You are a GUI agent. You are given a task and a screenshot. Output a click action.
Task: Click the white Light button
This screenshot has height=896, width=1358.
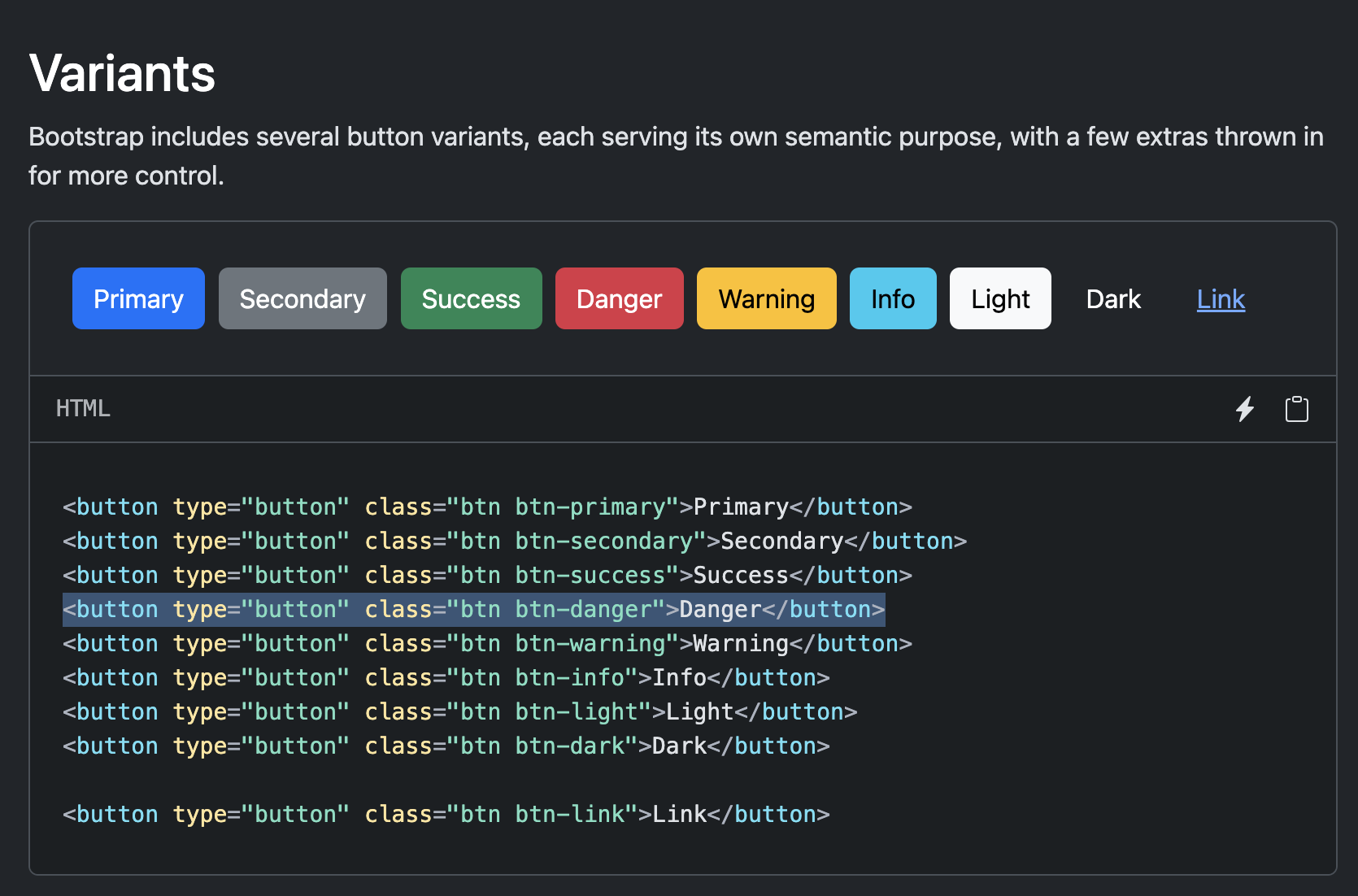(1000, 298)
